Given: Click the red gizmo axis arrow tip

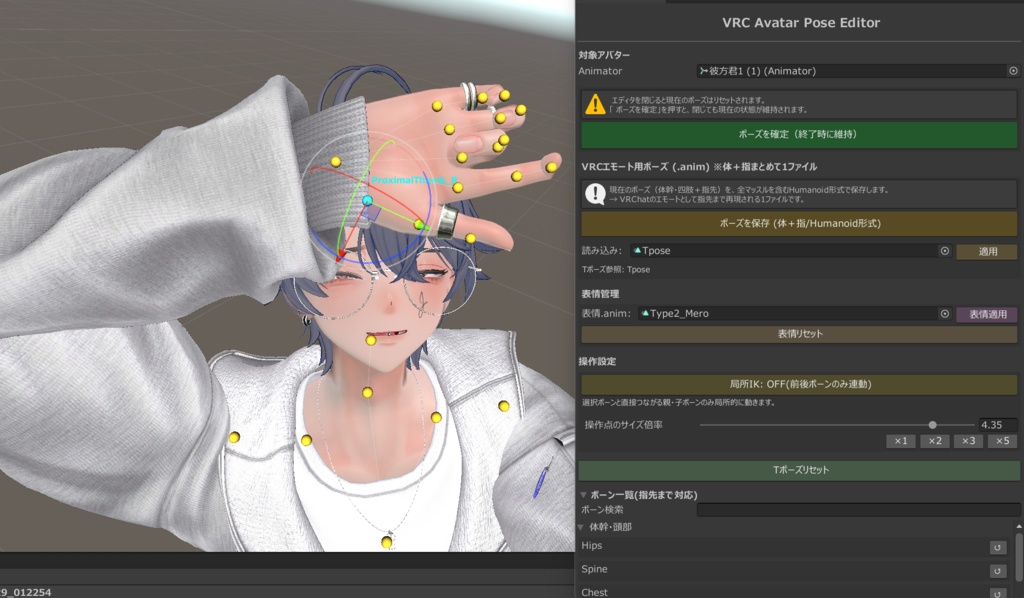Looking at the screenshot, I should coord(341,256).
